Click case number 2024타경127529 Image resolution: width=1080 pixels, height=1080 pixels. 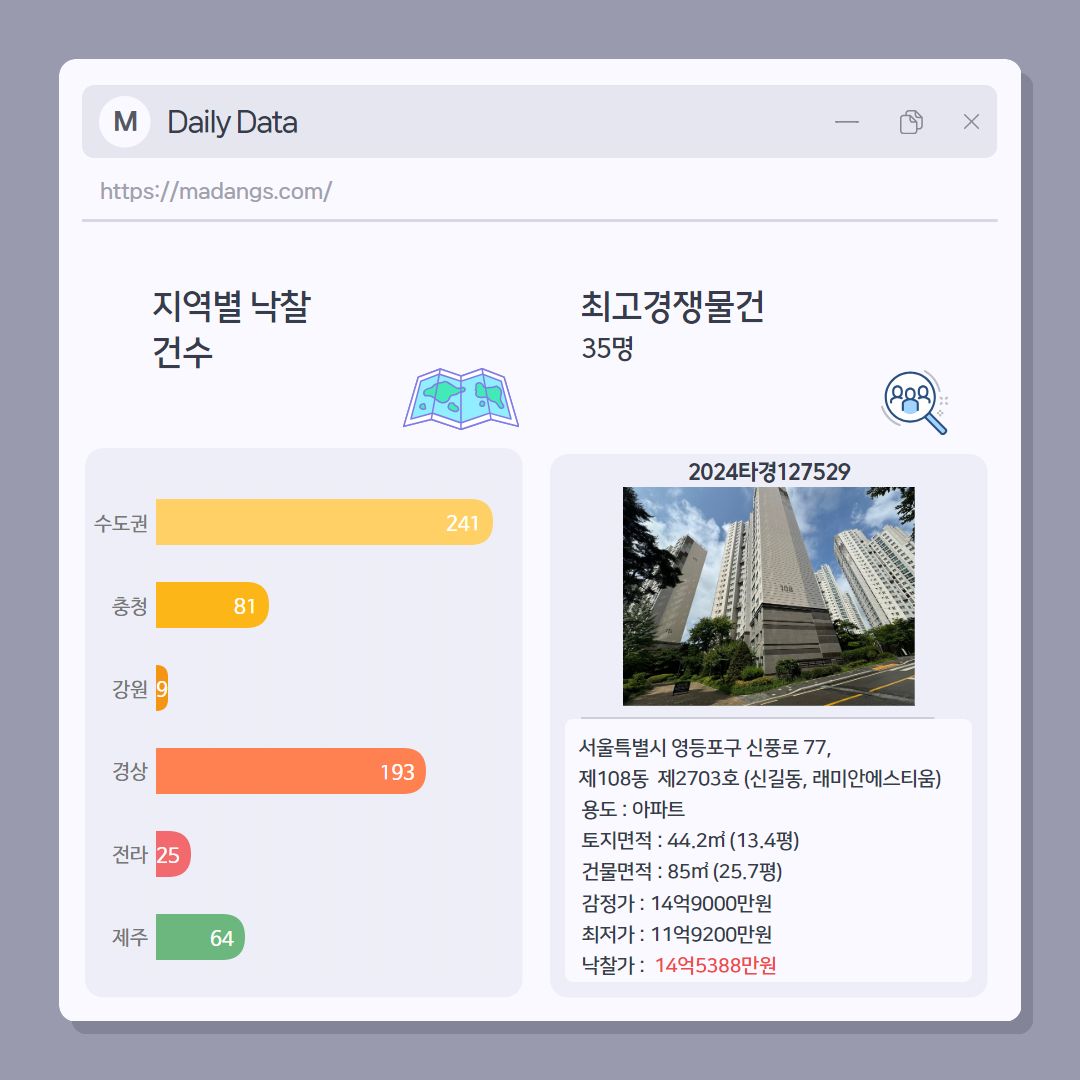769,472
